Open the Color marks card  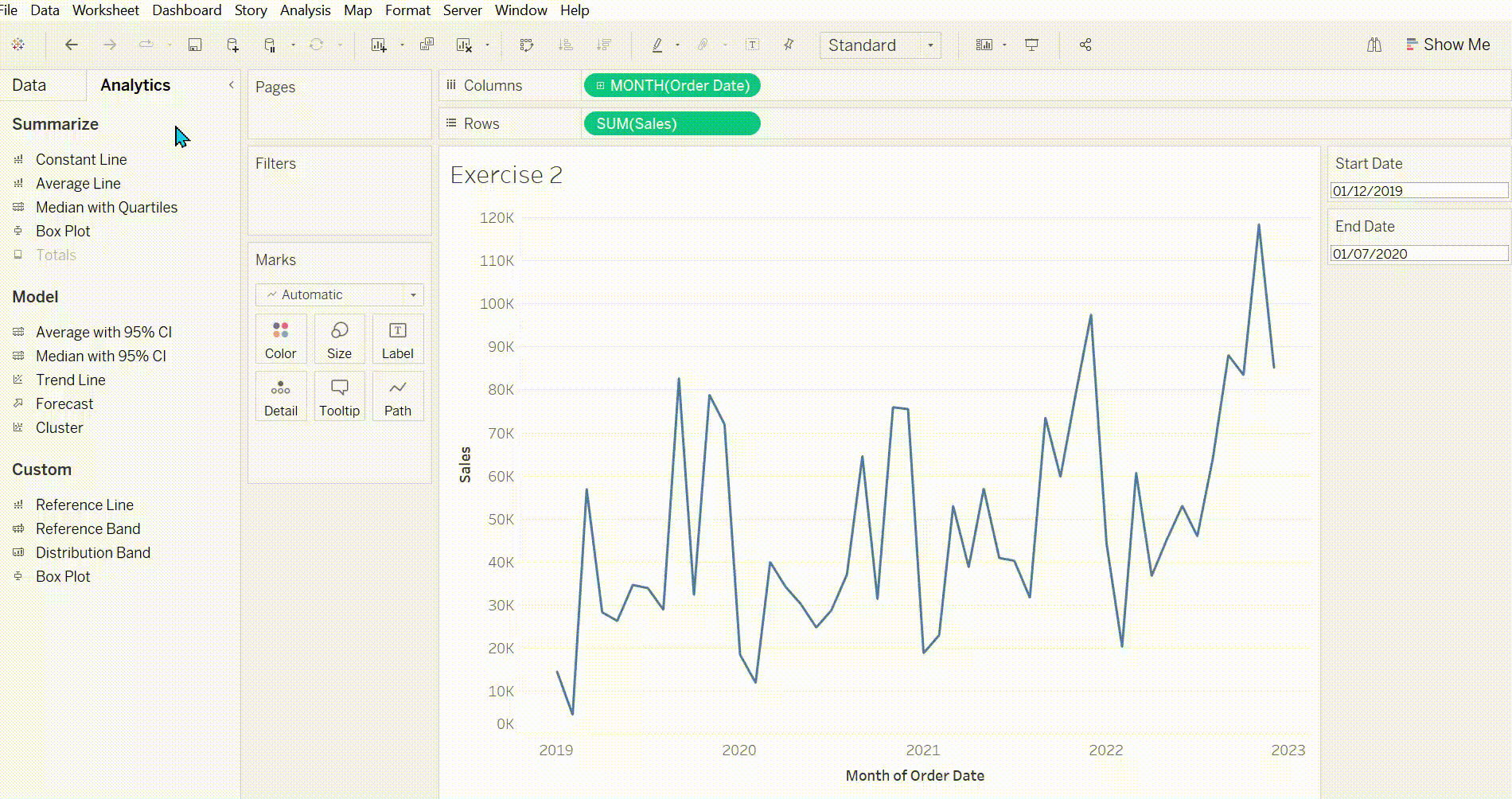coord(281,339)
